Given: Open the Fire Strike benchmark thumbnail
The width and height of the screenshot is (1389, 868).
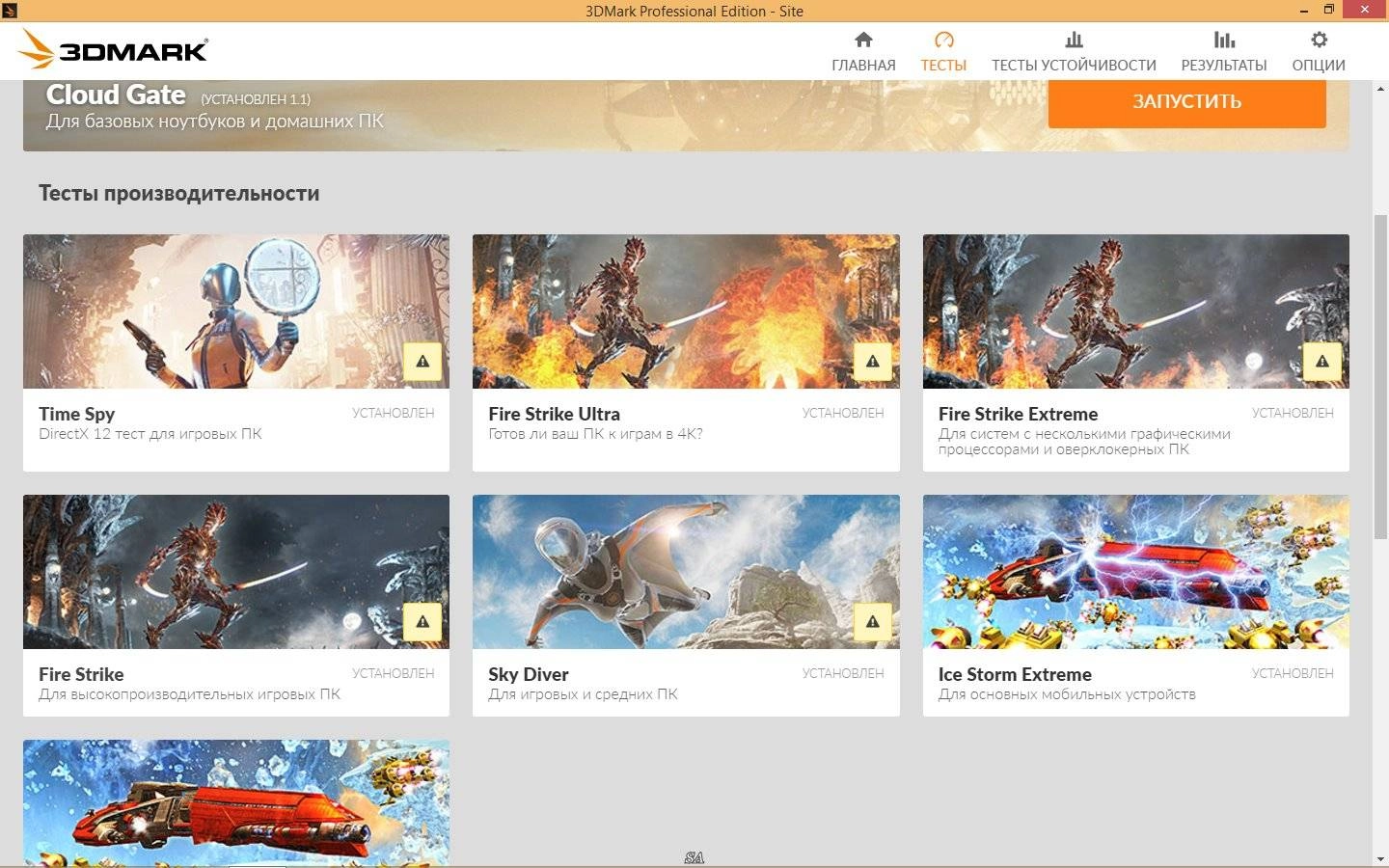Looking at the screenshot, I should point(236,572).
